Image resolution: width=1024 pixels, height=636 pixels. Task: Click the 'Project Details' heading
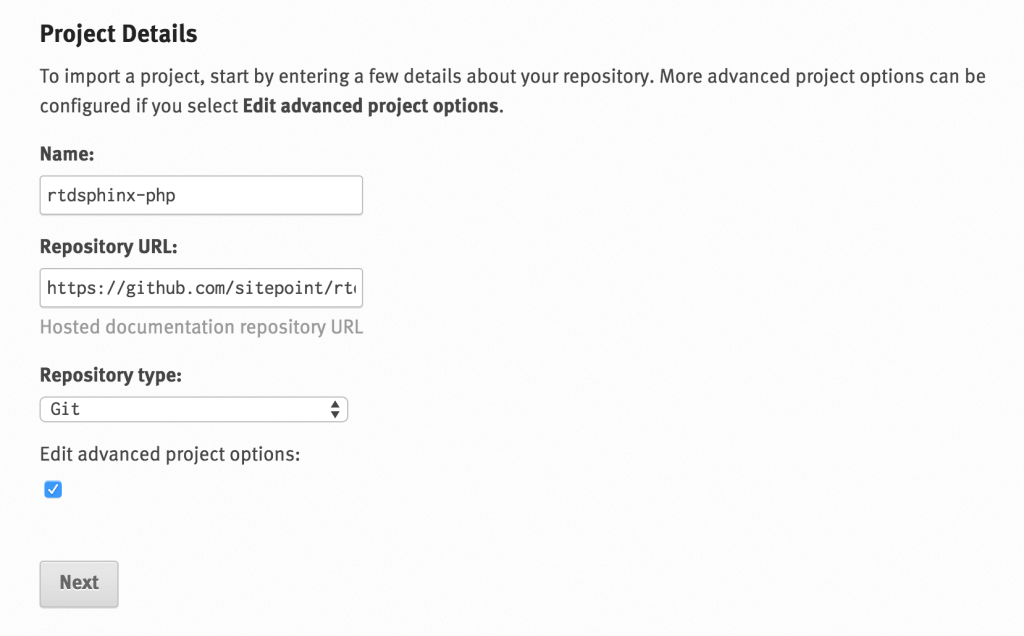pos(118,34)
